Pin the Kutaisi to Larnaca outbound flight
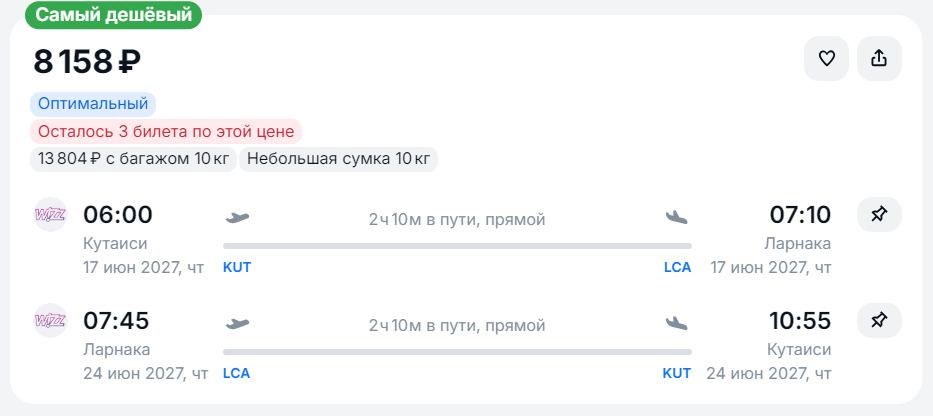Screen dimensions: 933x416 [x=879, y=215]
